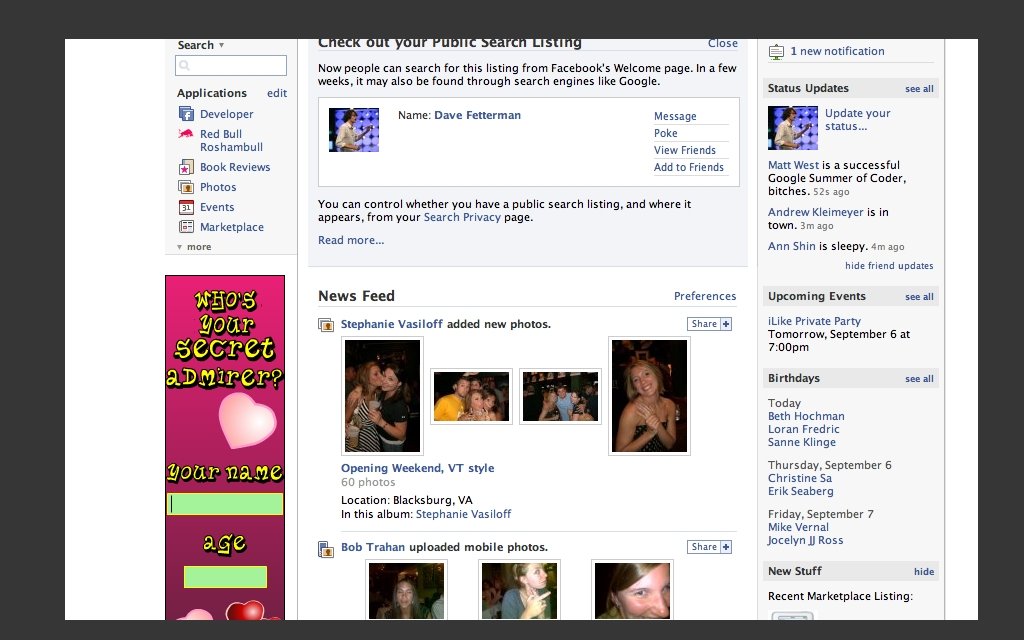Click the notification icon beside 1 new notification
The height and width of the screenshot is (640, 1024).
click(776, 52)
